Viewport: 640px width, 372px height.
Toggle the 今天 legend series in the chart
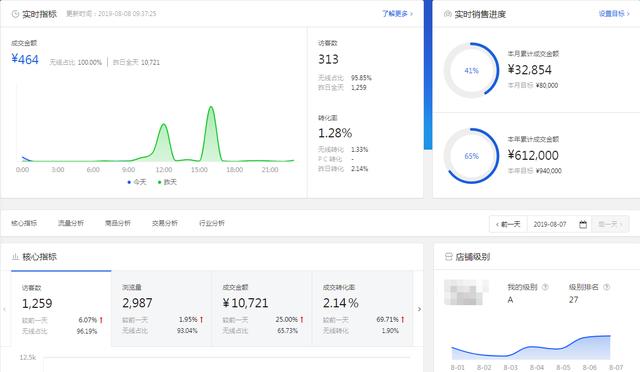coord(137,182)
